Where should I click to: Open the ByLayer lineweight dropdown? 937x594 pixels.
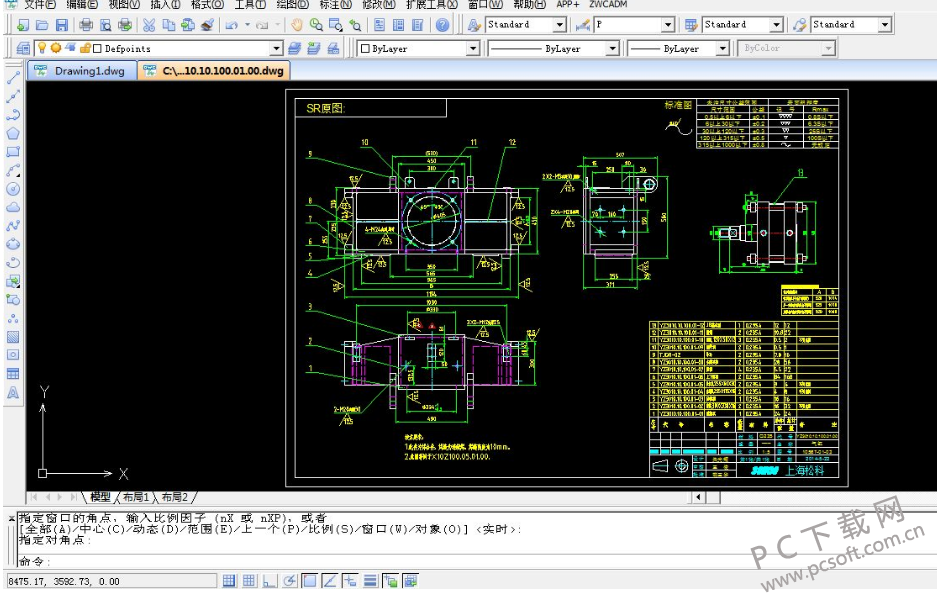point(722,48)
